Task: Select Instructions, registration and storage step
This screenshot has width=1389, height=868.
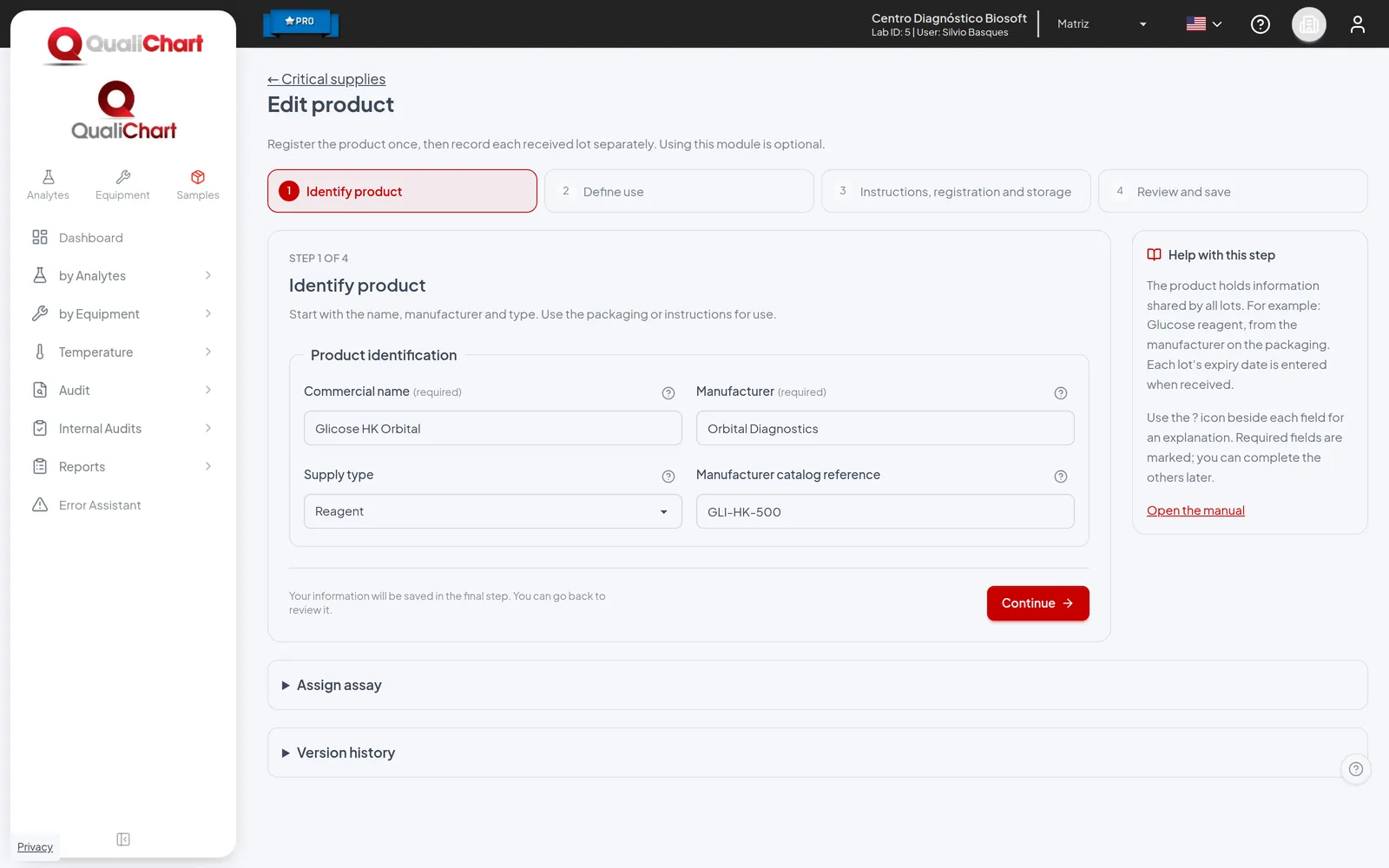Action: tap(956, 191)
